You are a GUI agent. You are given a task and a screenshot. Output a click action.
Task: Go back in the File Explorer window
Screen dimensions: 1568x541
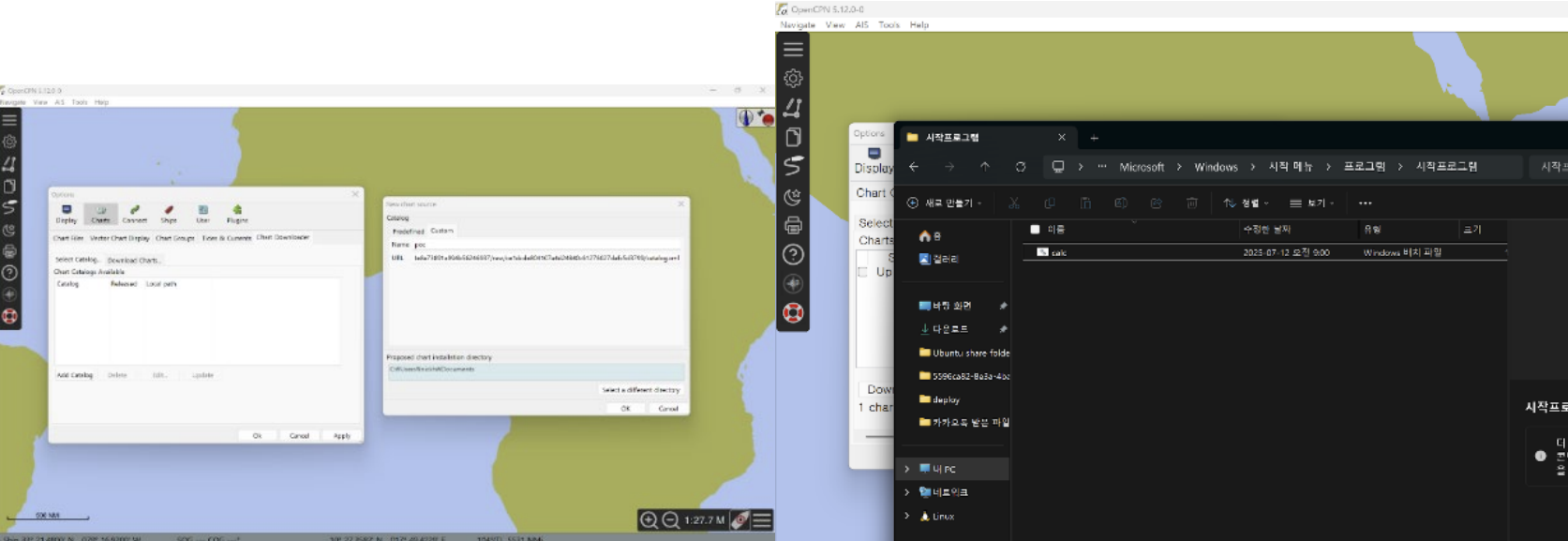click(914, 167)
